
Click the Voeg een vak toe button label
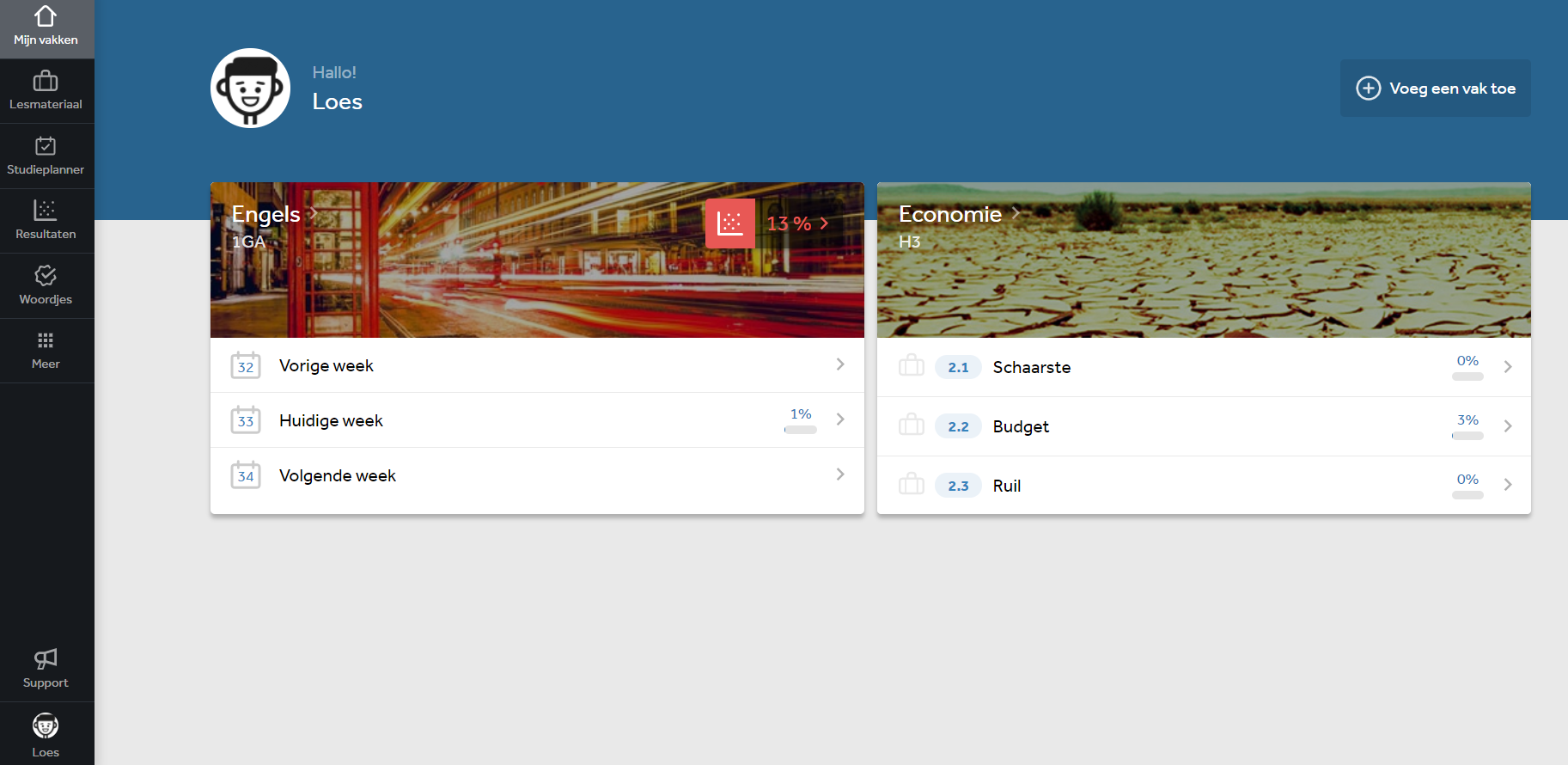point(1452,89)
